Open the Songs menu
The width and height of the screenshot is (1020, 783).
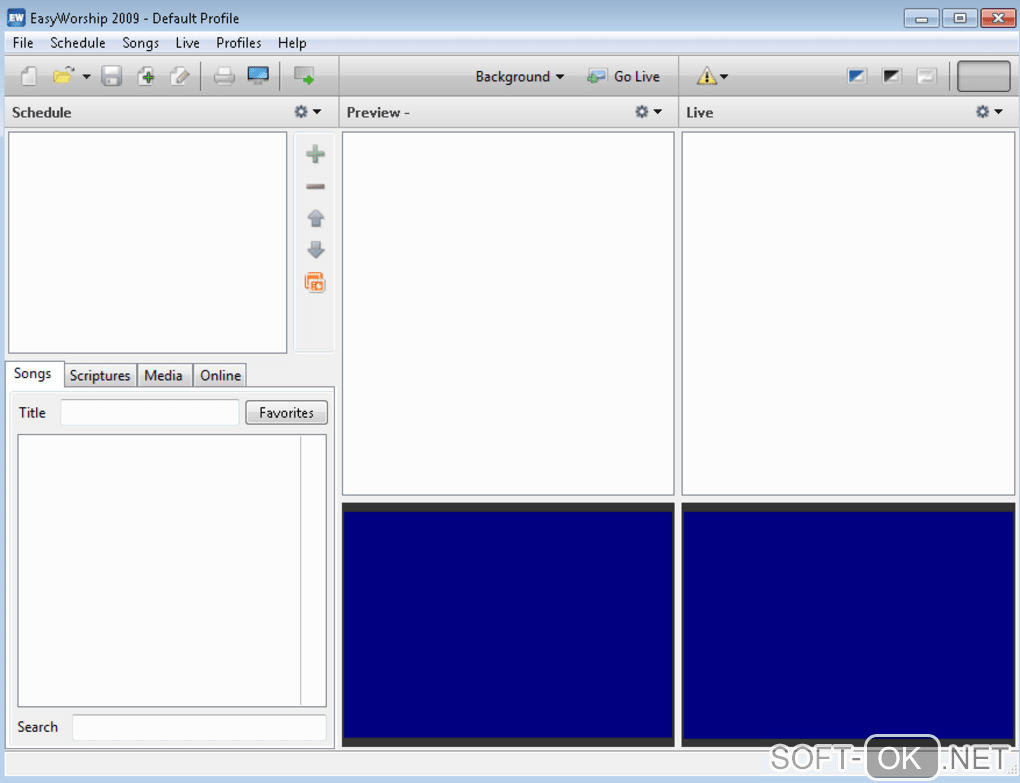pos(141,43)
